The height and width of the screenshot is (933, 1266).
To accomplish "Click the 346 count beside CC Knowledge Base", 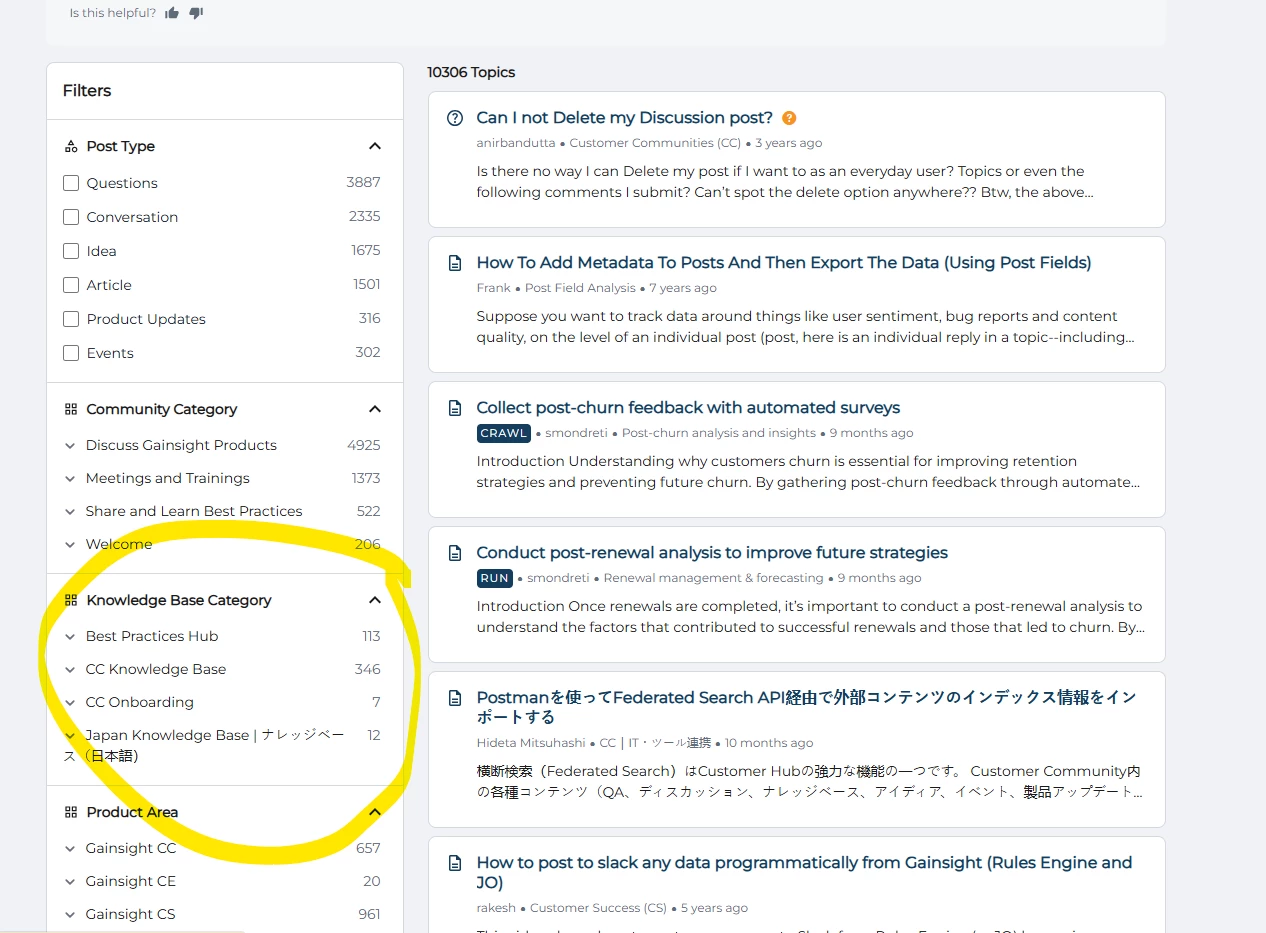I will [368, 669].
